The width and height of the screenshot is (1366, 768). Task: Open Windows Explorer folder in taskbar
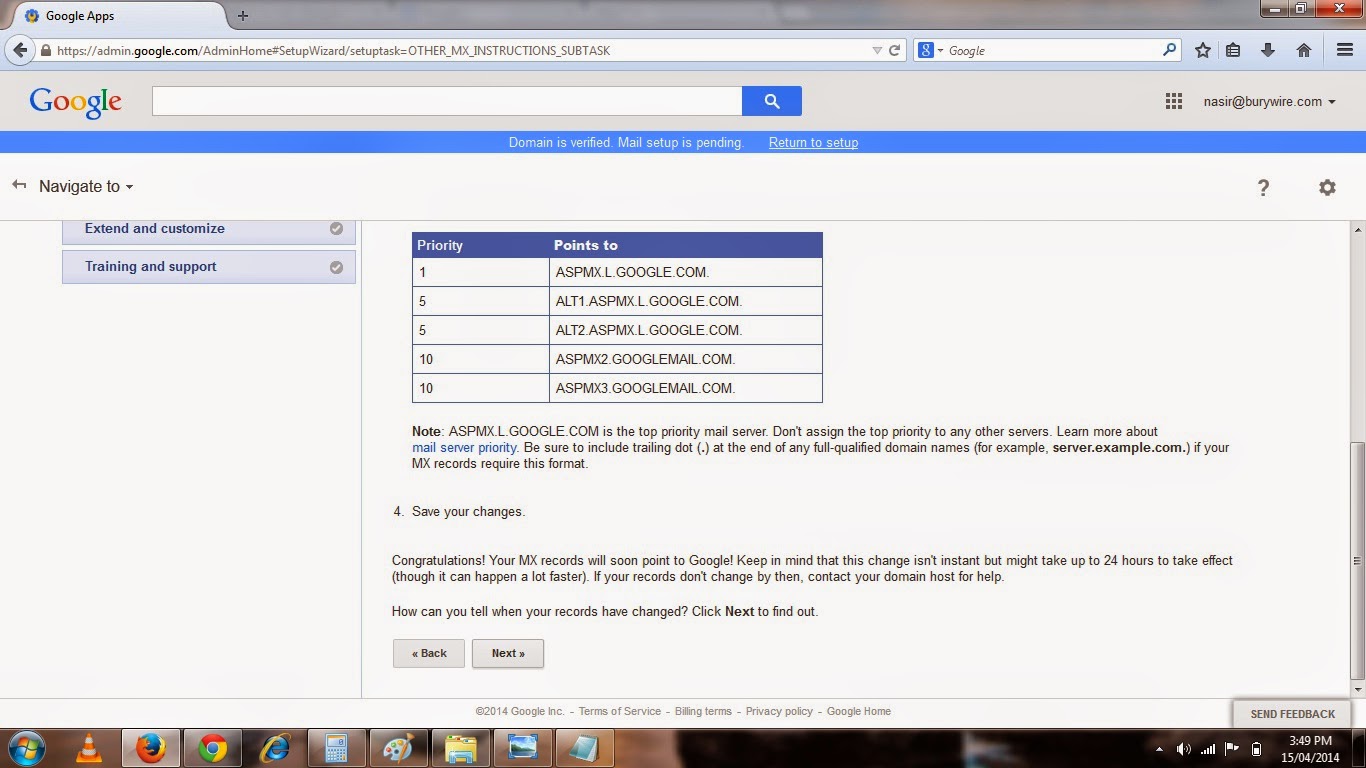[x=460, y=748]
